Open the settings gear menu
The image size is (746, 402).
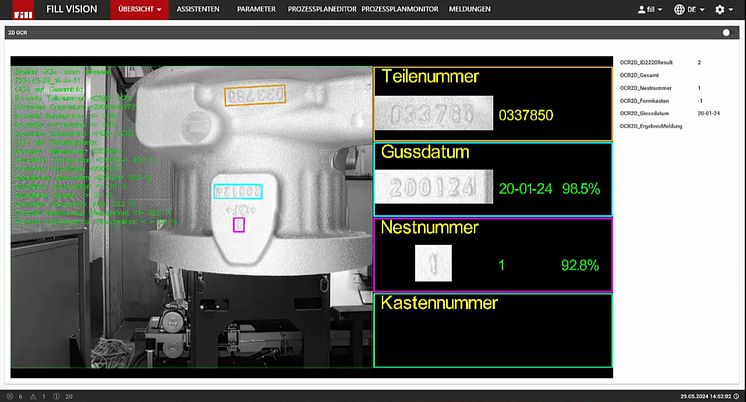pyautogui.click(x=719, y=9)
